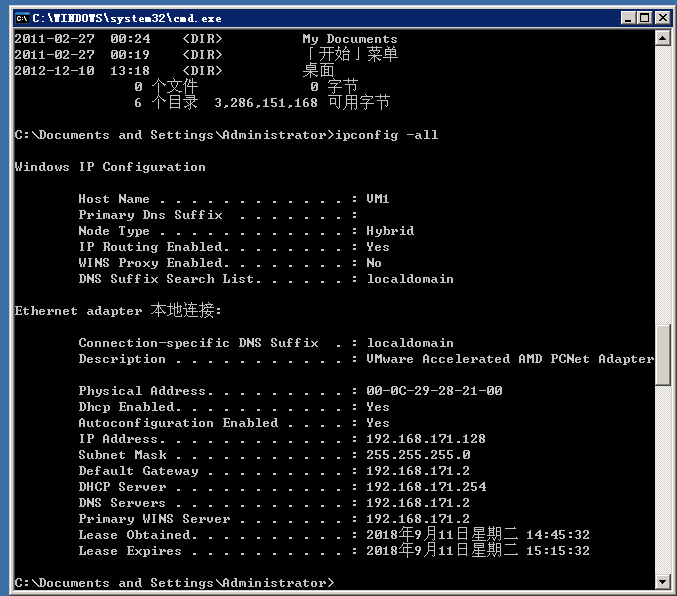Click the Windows IP Configuration heading
The image size is (677, 596).
(x=110, y=167)
